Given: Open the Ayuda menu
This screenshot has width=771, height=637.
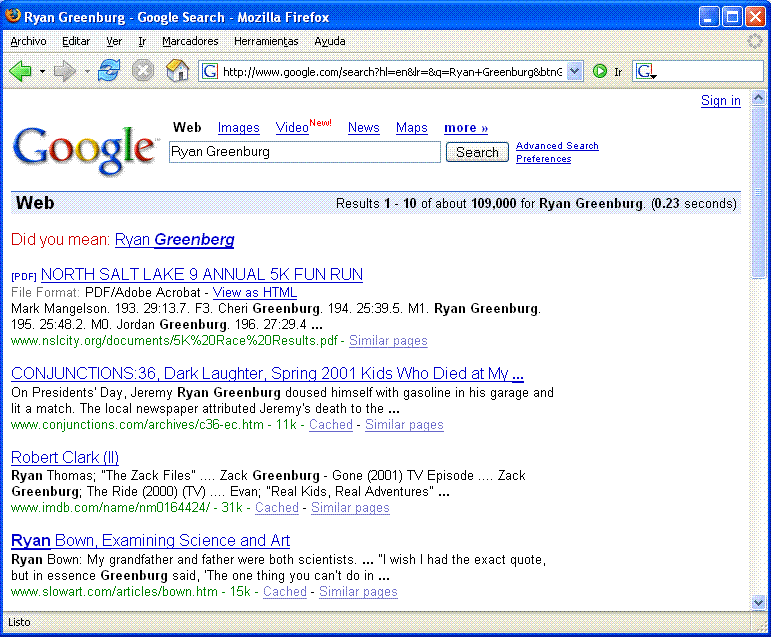Looking at the screenshot, I should [329, 41].
